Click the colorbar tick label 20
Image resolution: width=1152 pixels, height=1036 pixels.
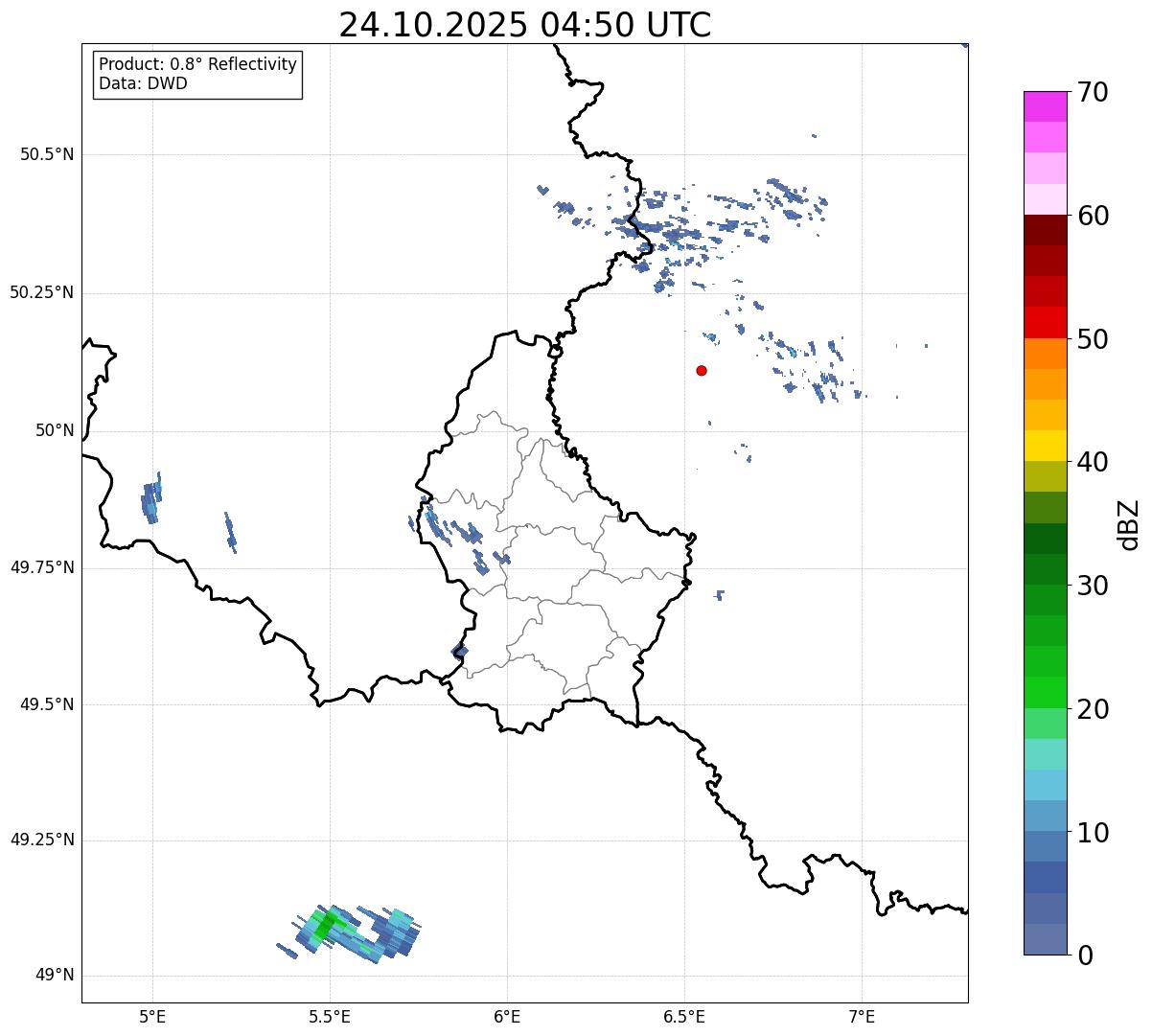1093,709
